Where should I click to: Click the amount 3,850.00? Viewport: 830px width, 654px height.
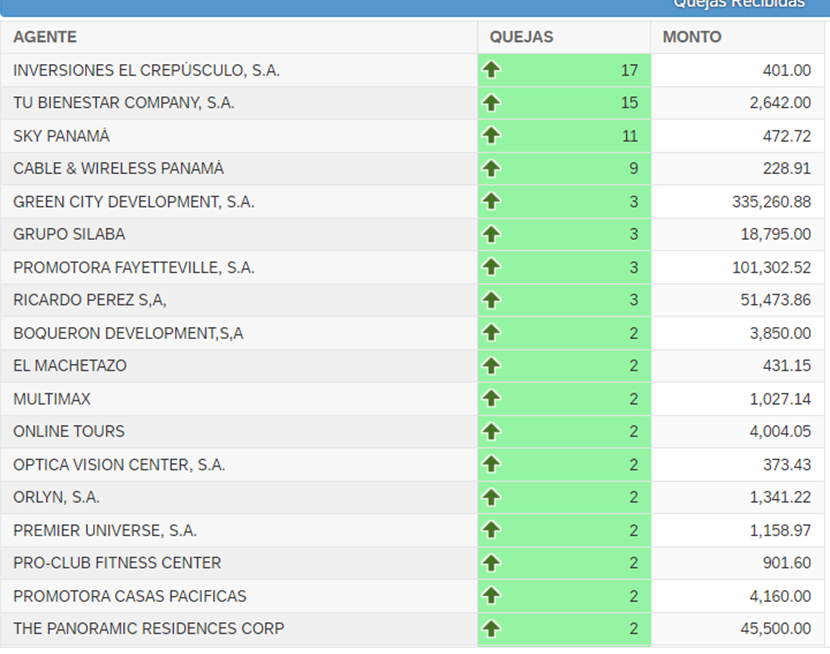point(780,333)
